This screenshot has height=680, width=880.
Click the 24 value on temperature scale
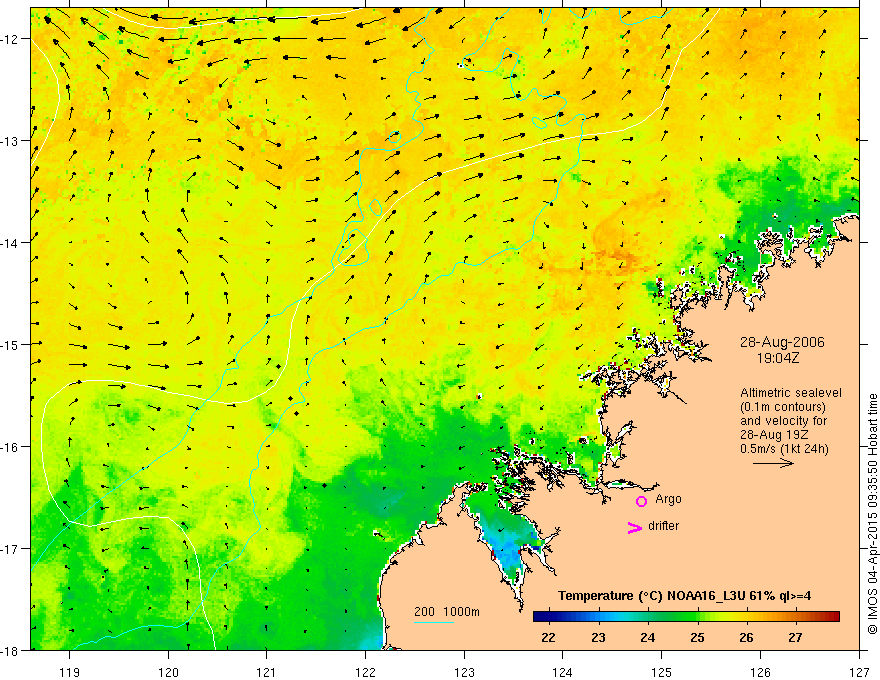[x=647, y=638]
